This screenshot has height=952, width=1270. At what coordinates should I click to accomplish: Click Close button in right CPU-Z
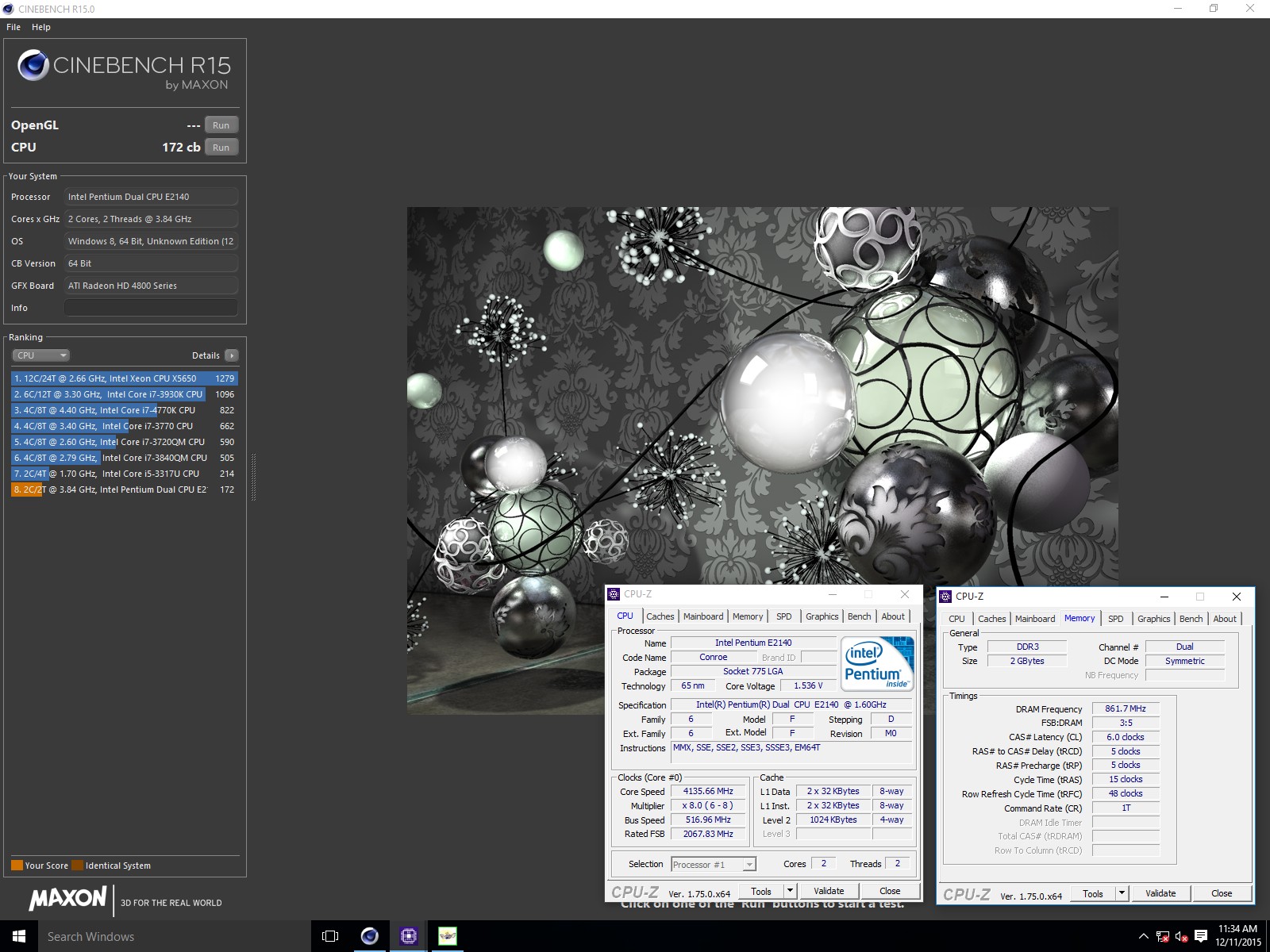pyautogui.click(x=1222, y=893)
